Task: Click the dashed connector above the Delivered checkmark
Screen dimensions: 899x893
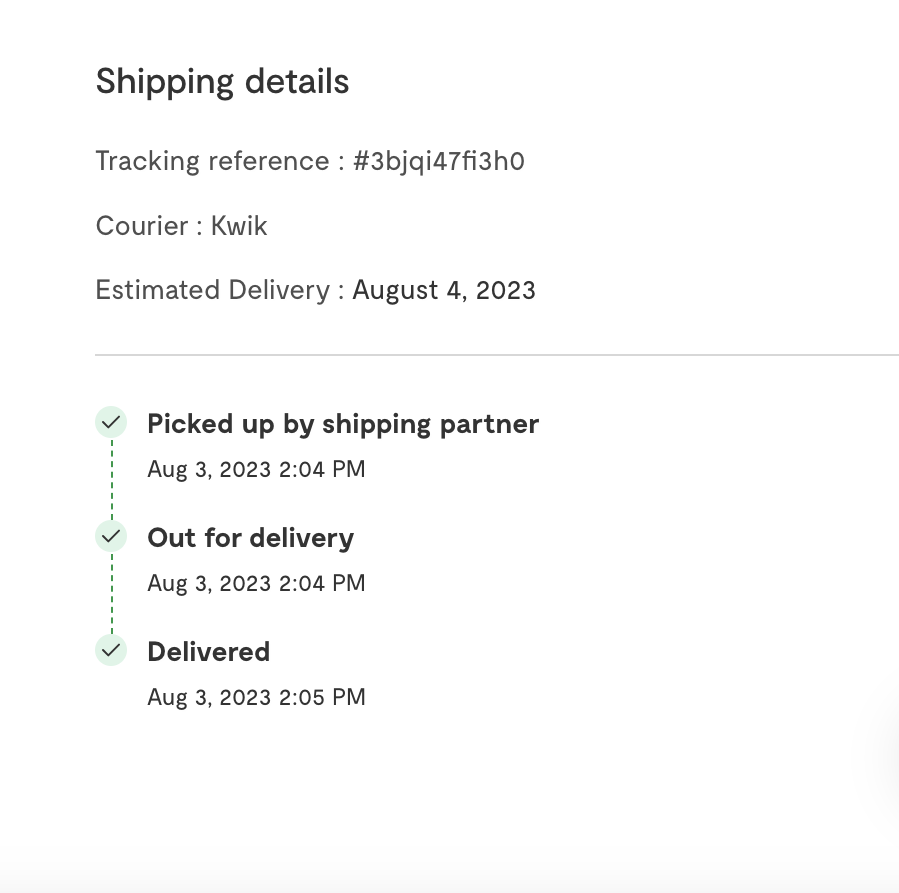Action: pyautogui.click(x=112, y=594)
